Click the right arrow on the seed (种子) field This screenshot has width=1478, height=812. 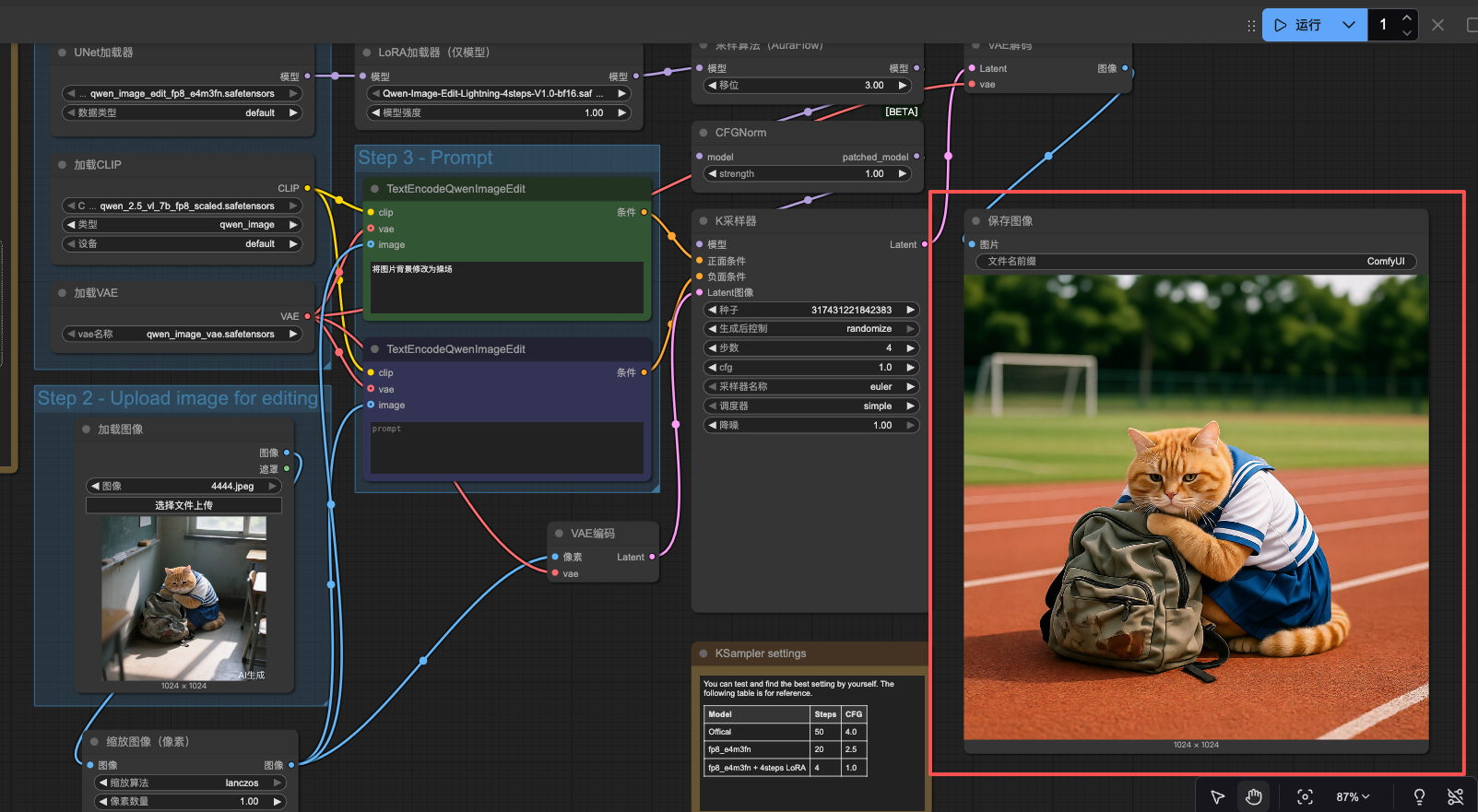(910, 310)
